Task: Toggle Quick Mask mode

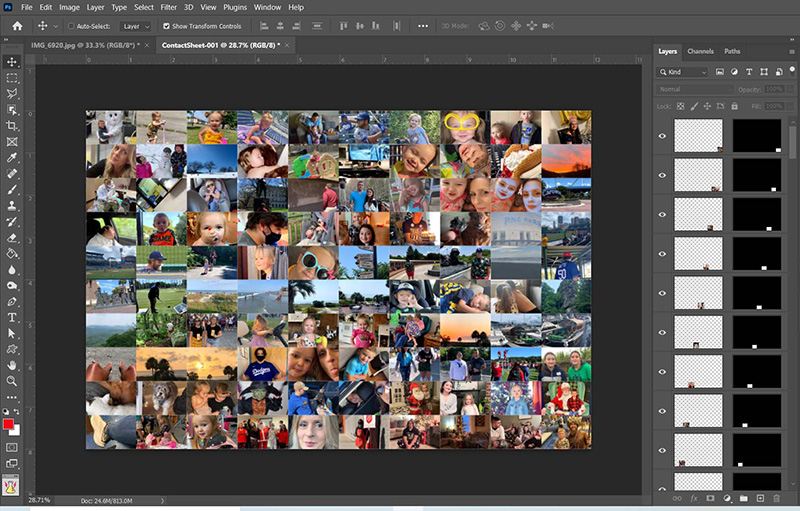Action: (12, 447)
